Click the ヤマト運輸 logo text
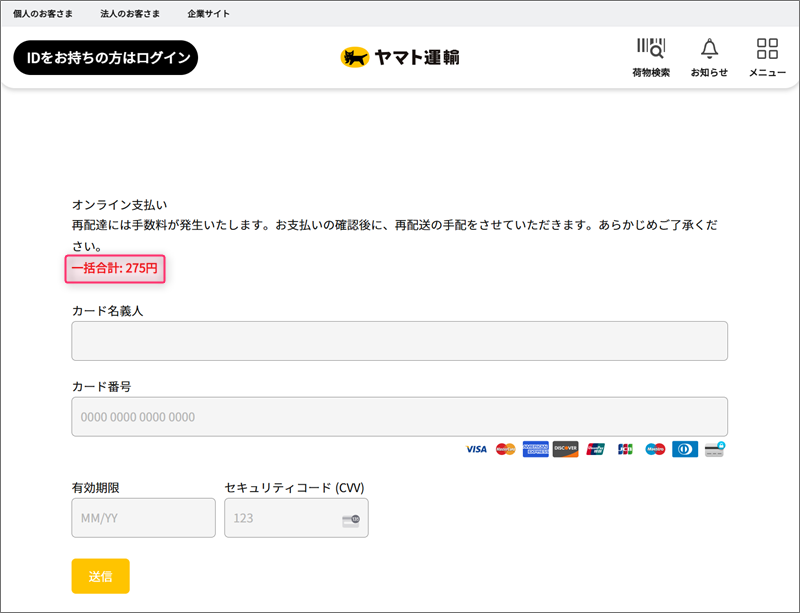Screen dimensions: 800x613 click(417, 57)
